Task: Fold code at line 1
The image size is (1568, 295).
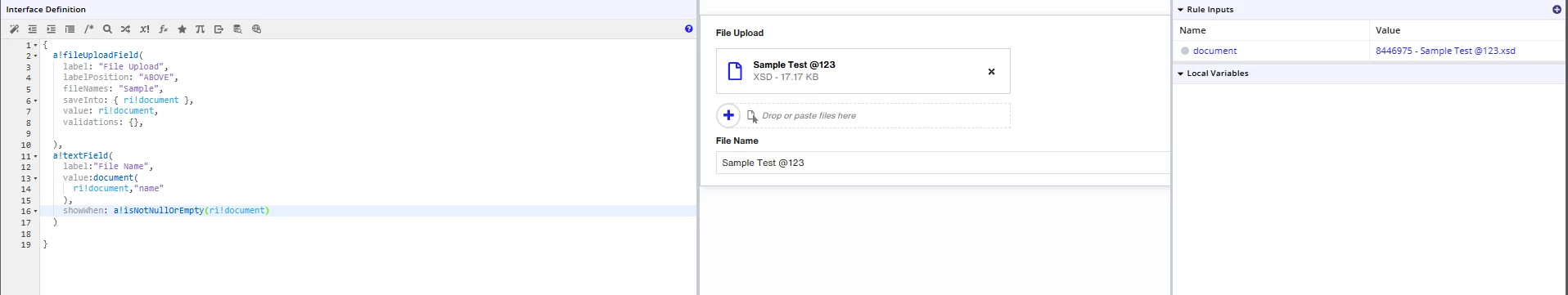Action: coord(36,46)
